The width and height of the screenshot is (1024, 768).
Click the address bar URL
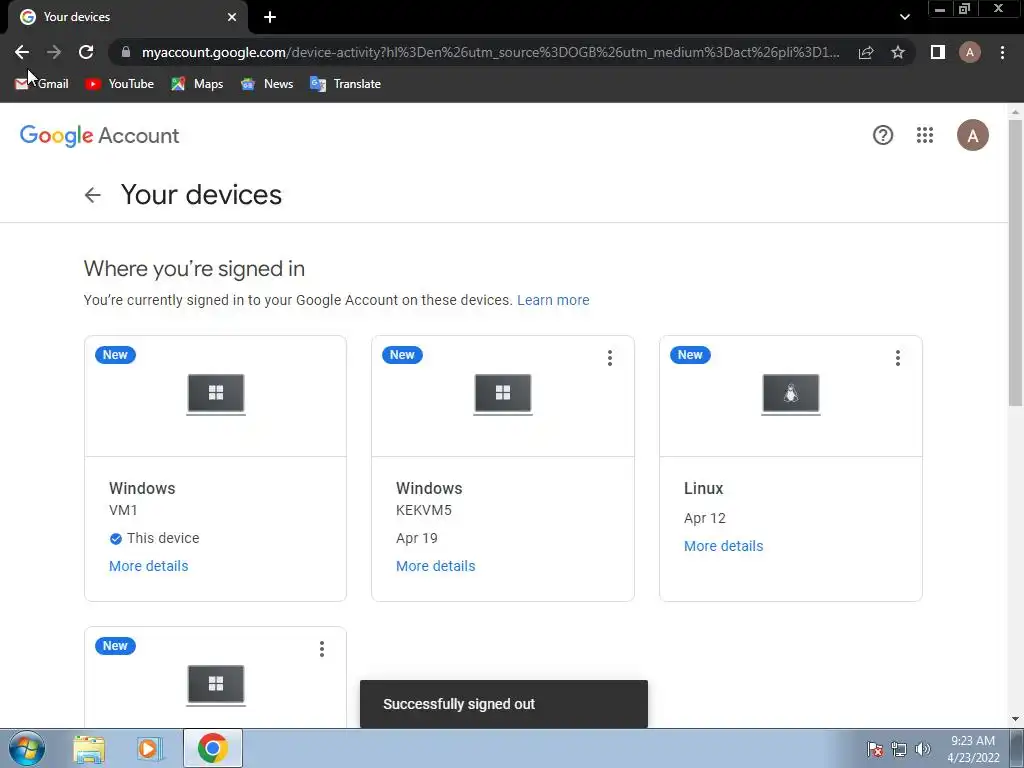pyautogui.click(x=490, y=52)
